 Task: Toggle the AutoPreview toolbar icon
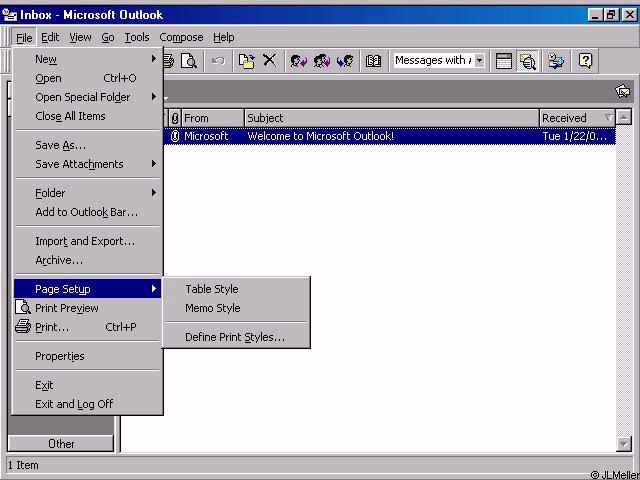pos(527,61)
